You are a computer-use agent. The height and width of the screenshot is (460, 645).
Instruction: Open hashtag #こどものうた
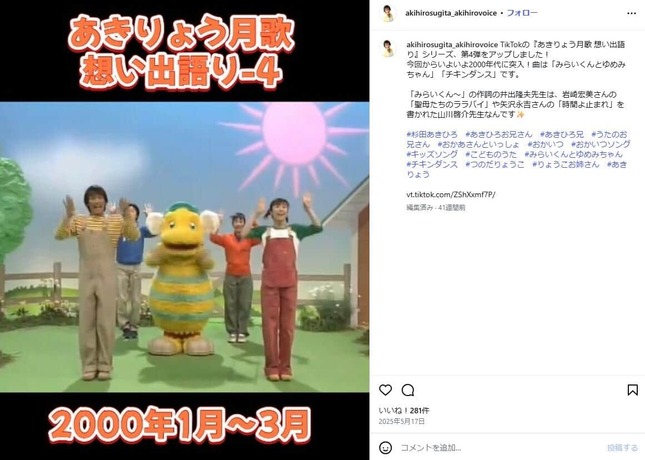point(491,154)
